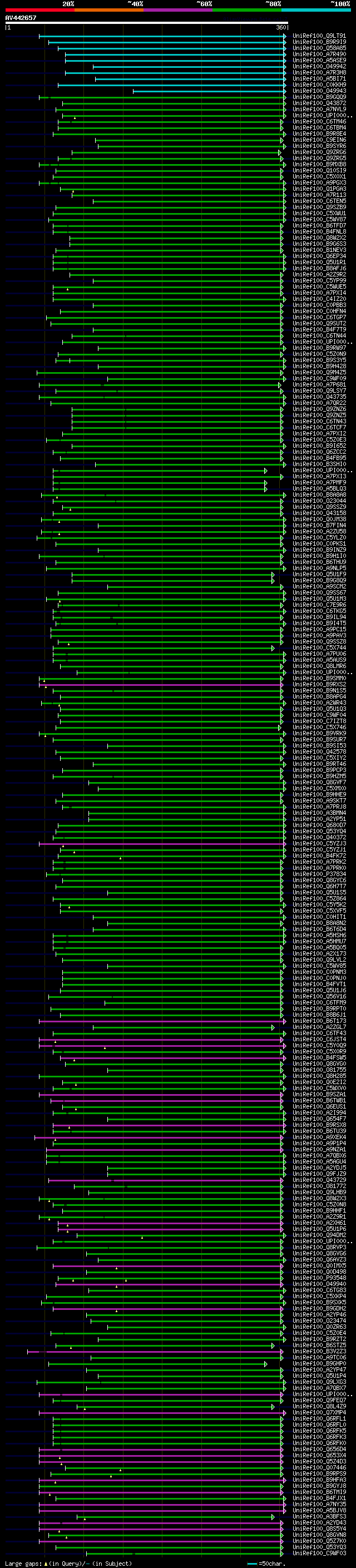Select the hit label UniRef100_C7E9R6

319,605
